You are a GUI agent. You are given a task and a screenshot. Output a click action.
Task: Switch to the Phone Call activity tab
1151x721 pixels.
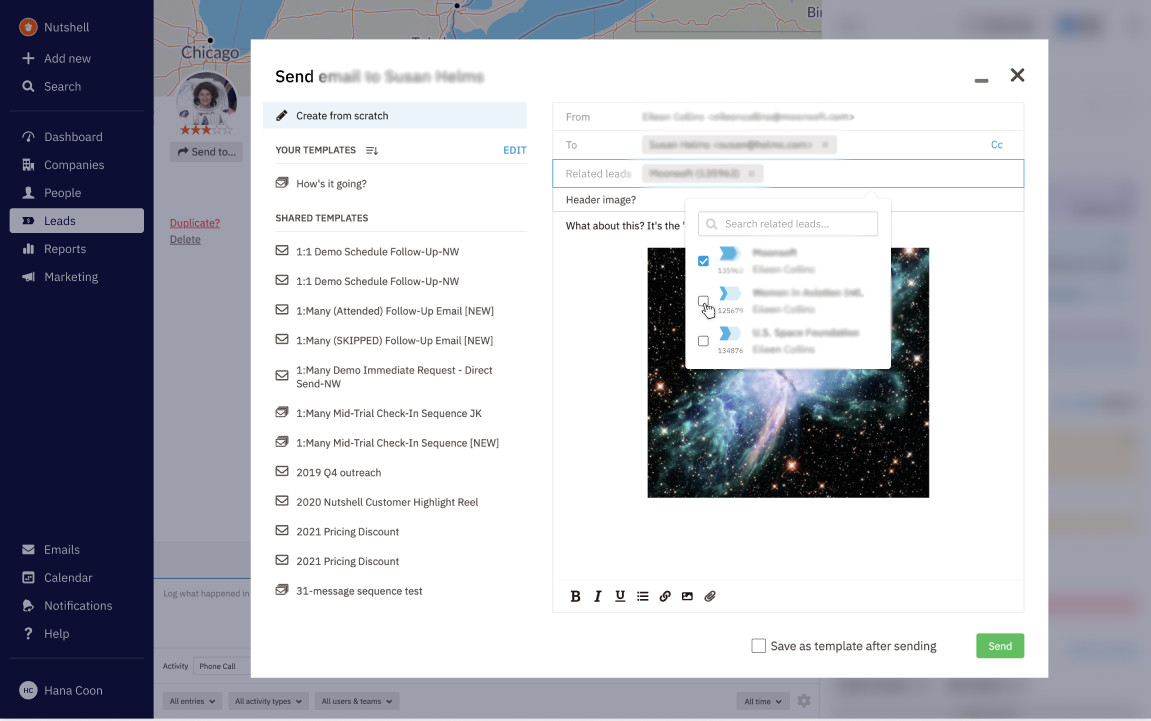(x=218, y=665)
